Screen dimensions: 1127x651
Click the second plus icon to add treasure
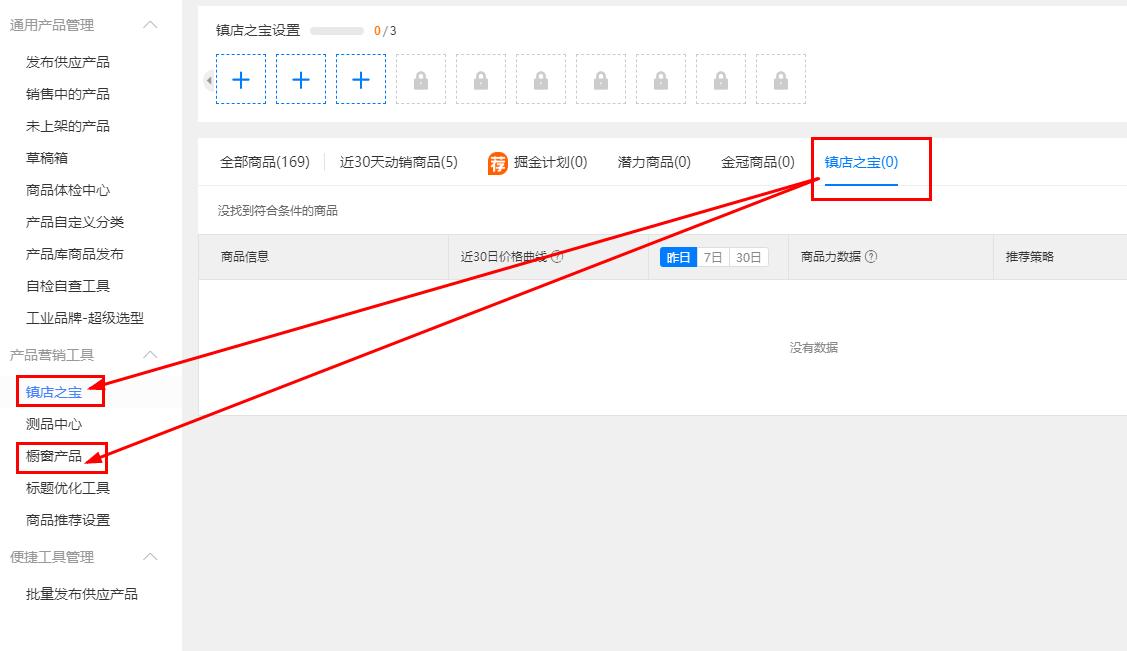tap(300, 79)
